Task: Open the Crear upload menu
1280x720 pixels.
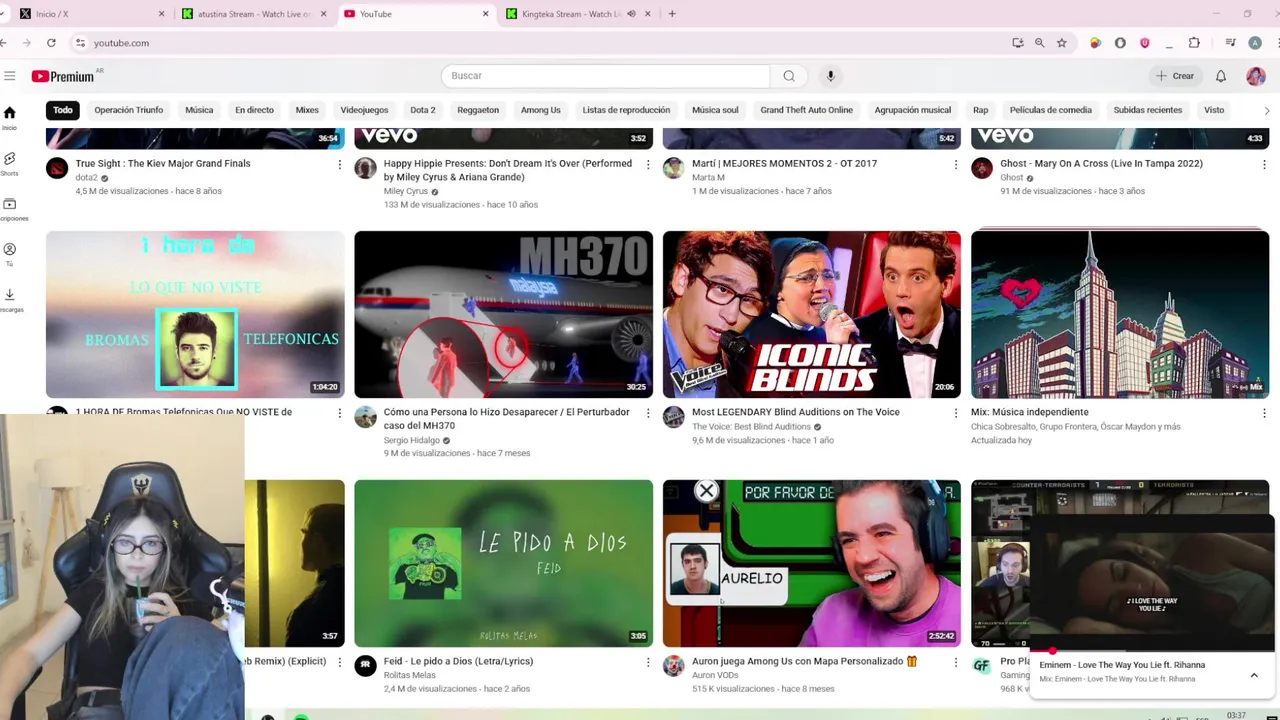Action: pyautogui.click(x=1175, y=76)
